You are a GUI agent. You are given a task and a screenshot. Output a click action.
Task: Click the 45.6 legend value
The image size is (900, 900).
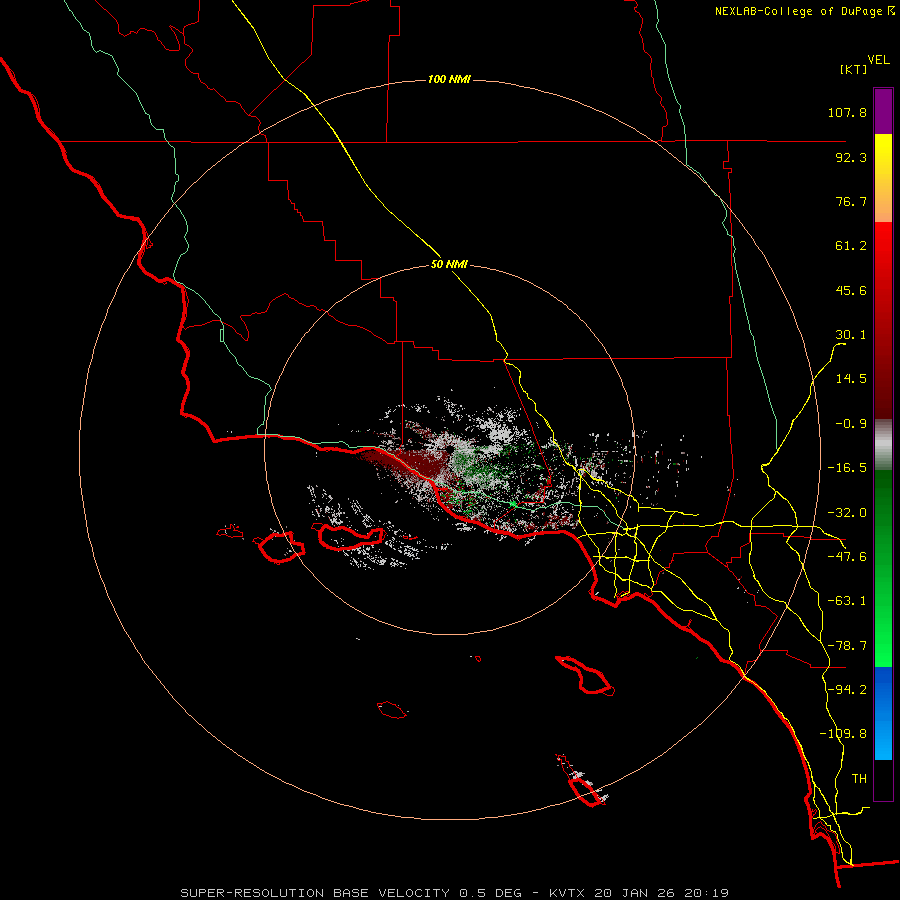point(851,290)
